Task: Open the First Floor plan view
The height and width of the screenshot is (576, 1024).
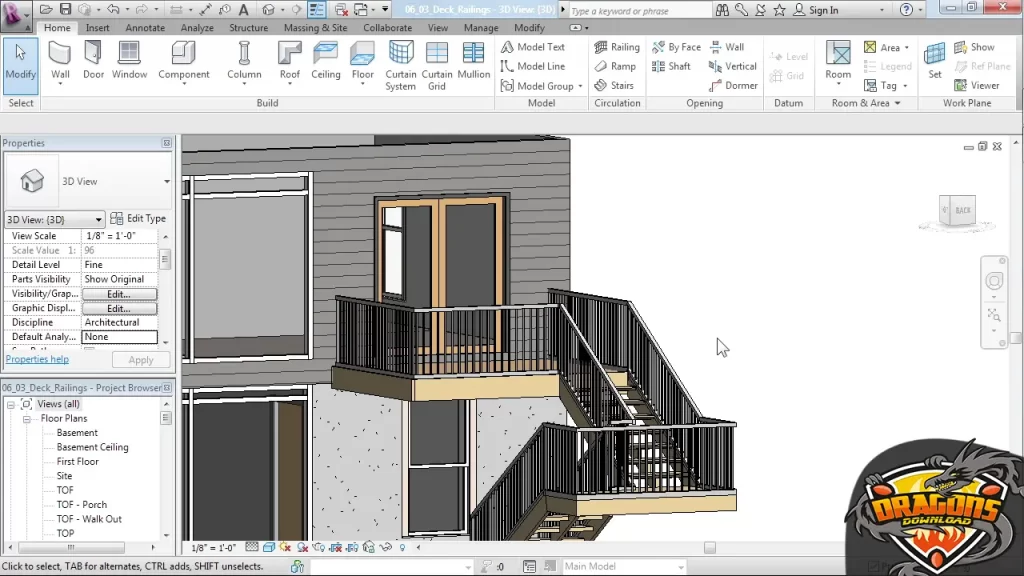Action: 78,462
